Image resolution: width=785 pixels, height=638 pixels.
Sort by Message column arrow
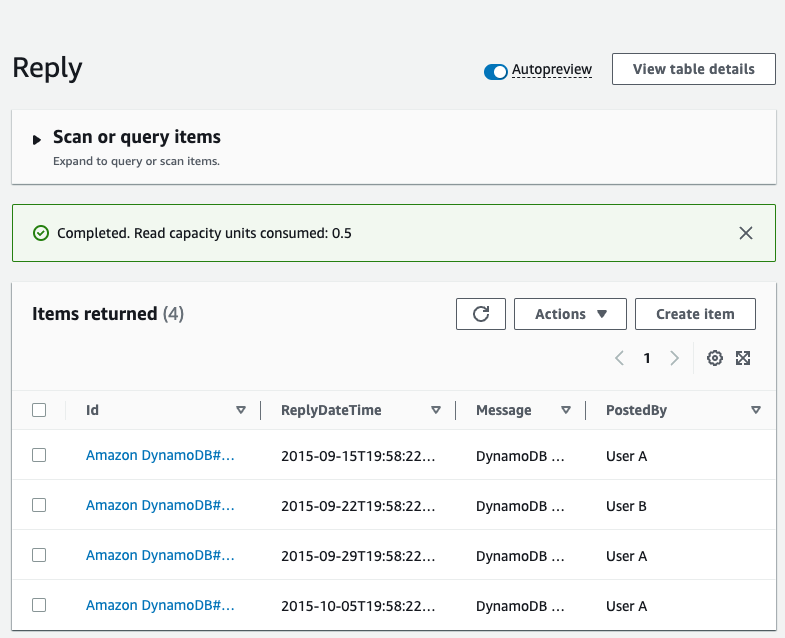pos(565,410)
